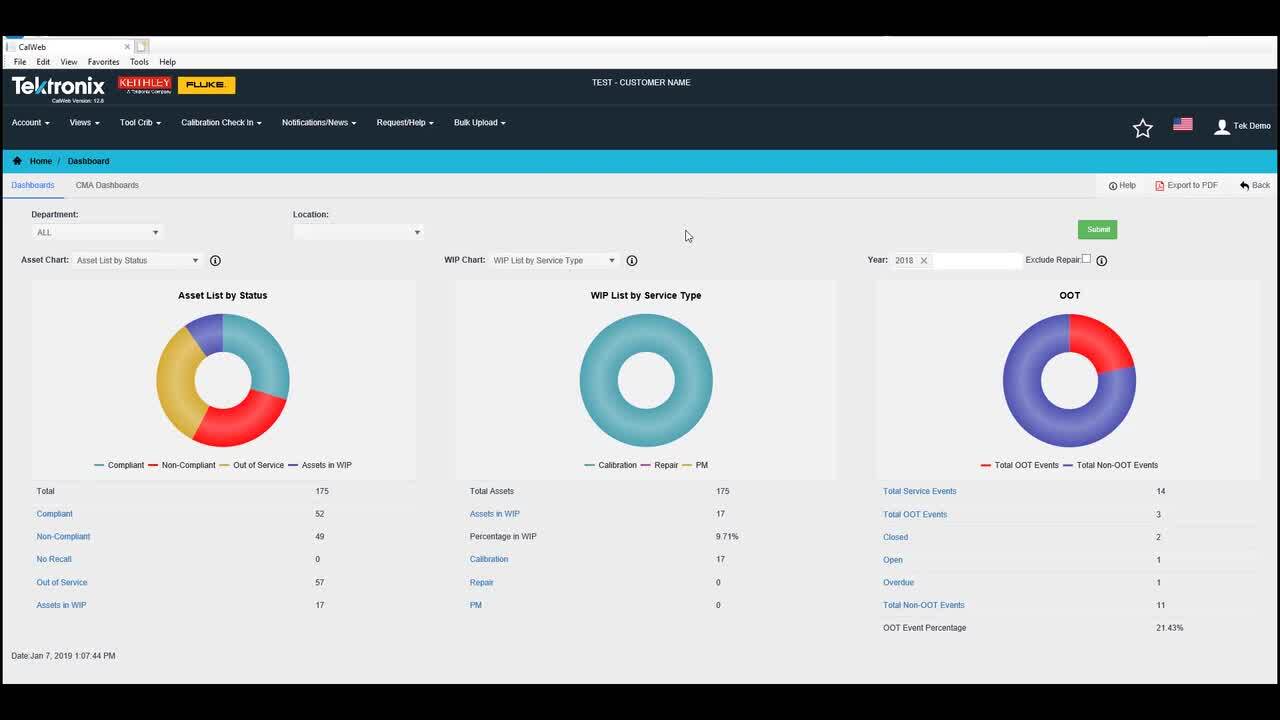Image resolution: width=1280 pixels, height=720 pixels.
Task: Switch to the CMA Dashboards tab
Action: click(107, 185)
